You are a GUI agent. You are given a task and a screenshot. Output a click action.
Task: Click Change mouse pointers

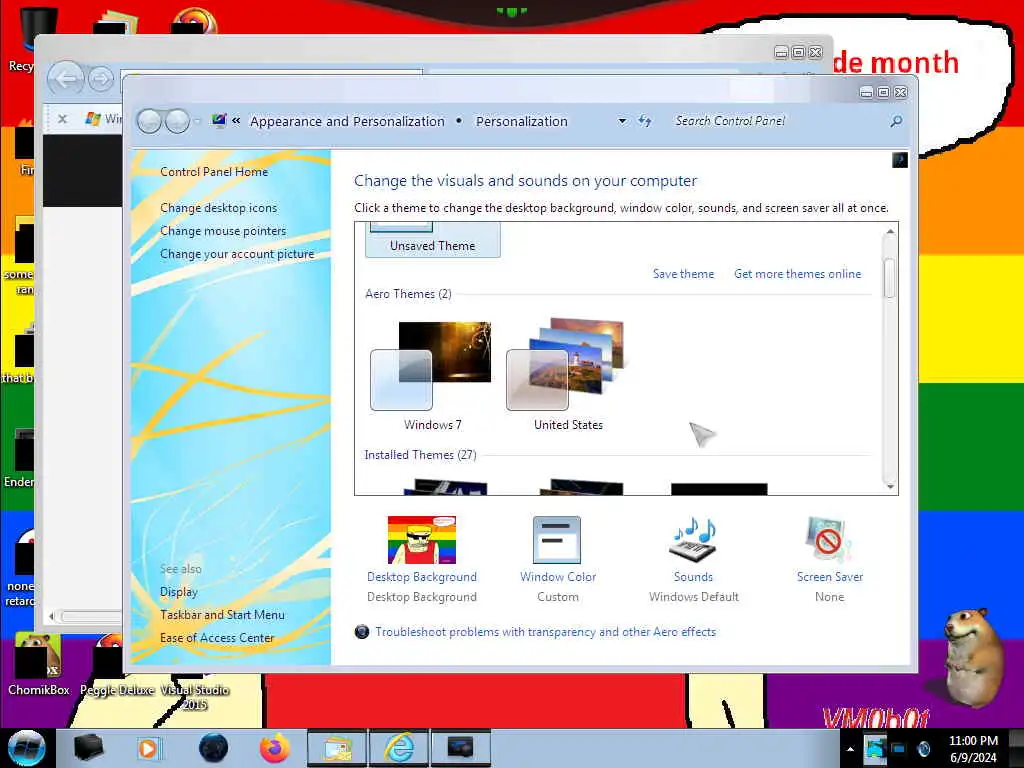tap(223, 231)
